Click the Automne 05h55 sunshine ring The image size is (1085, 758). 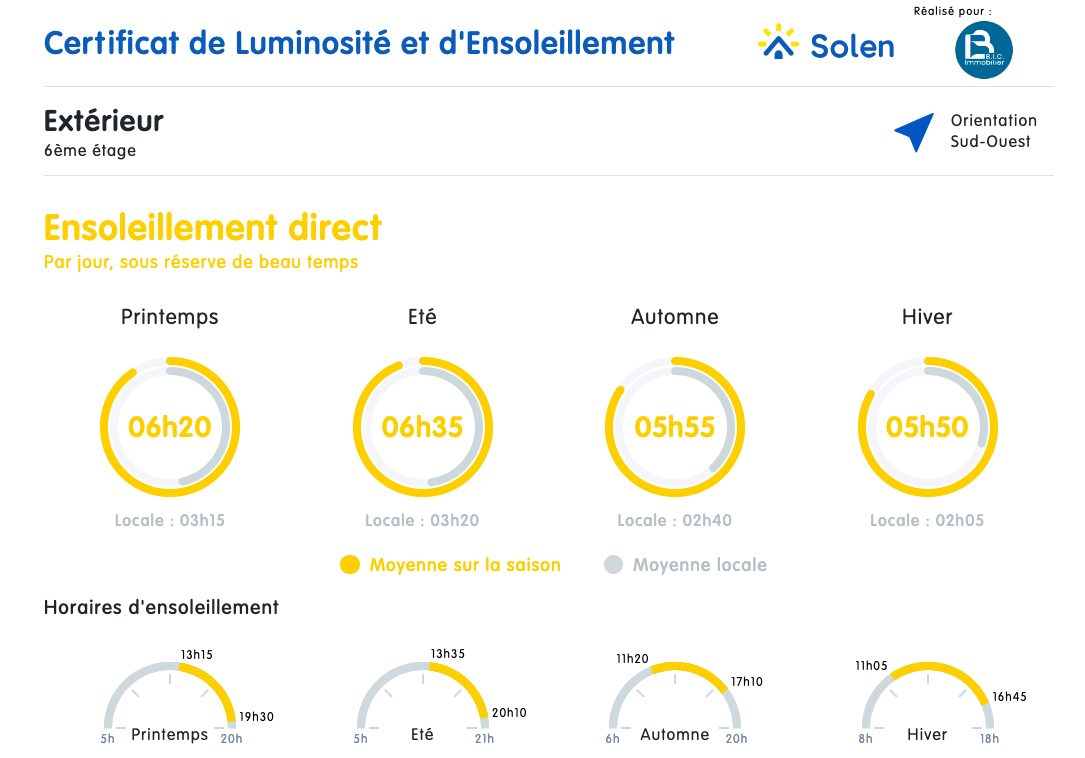675,427
